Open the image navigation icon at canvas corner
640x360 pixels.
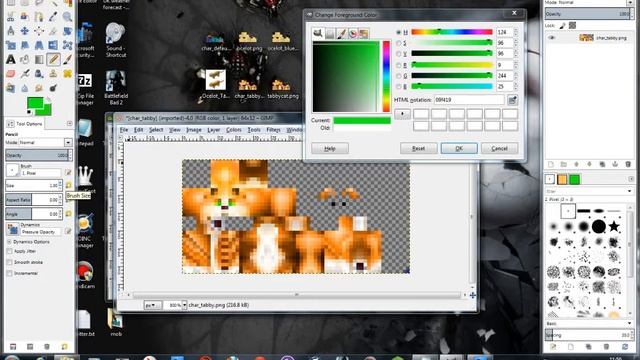[473, 295]
